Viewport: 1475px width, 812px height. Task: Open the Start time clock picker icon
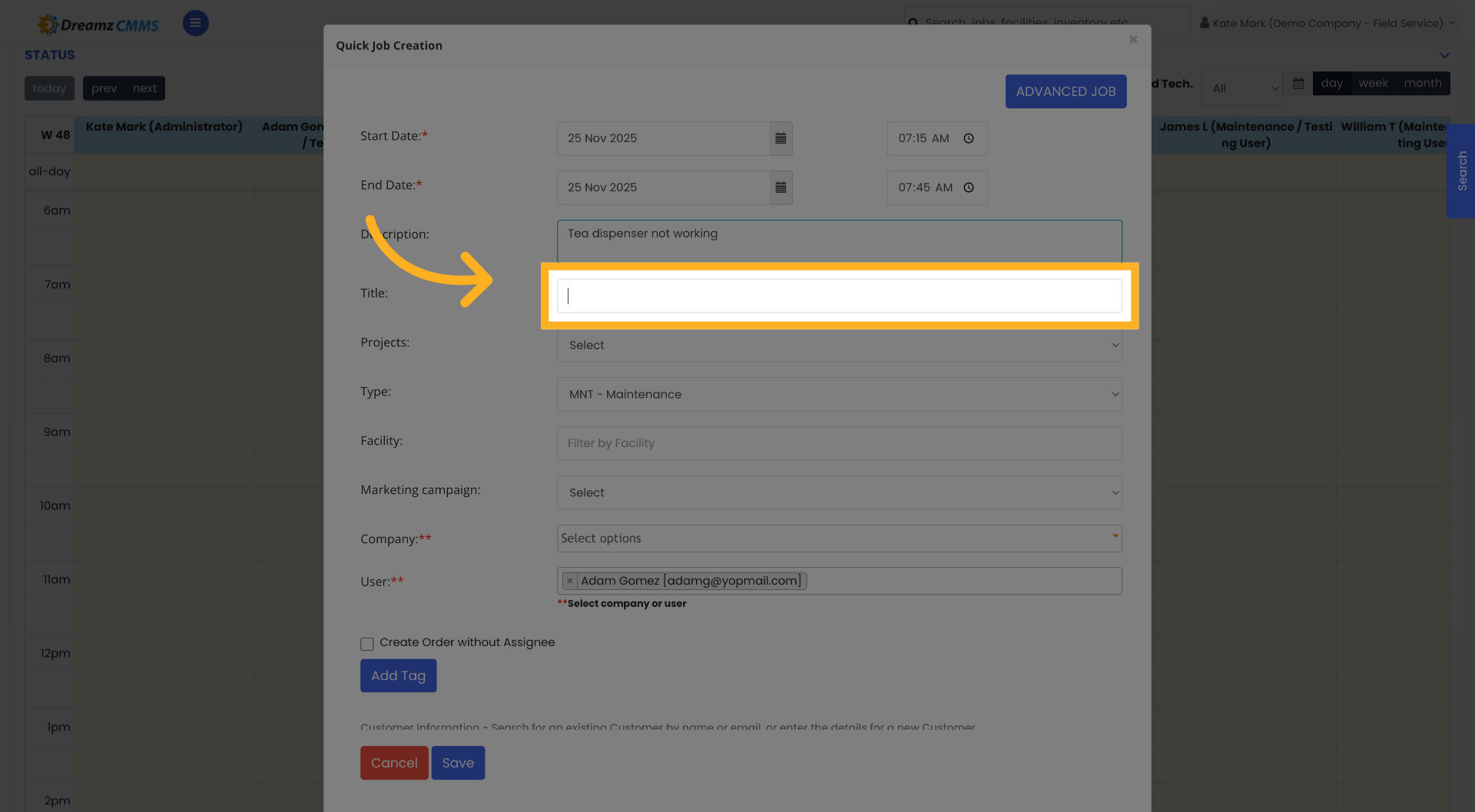(969, 138)
